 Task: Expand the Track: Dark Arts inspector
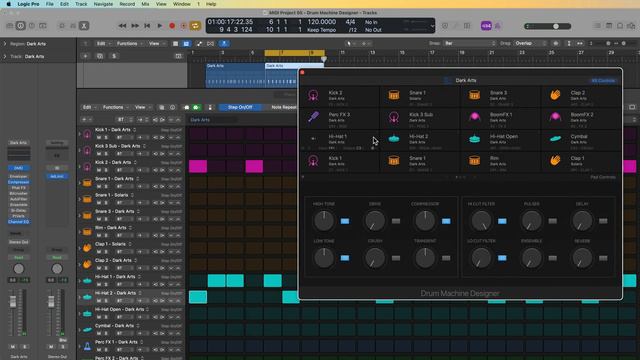(5, 56)
